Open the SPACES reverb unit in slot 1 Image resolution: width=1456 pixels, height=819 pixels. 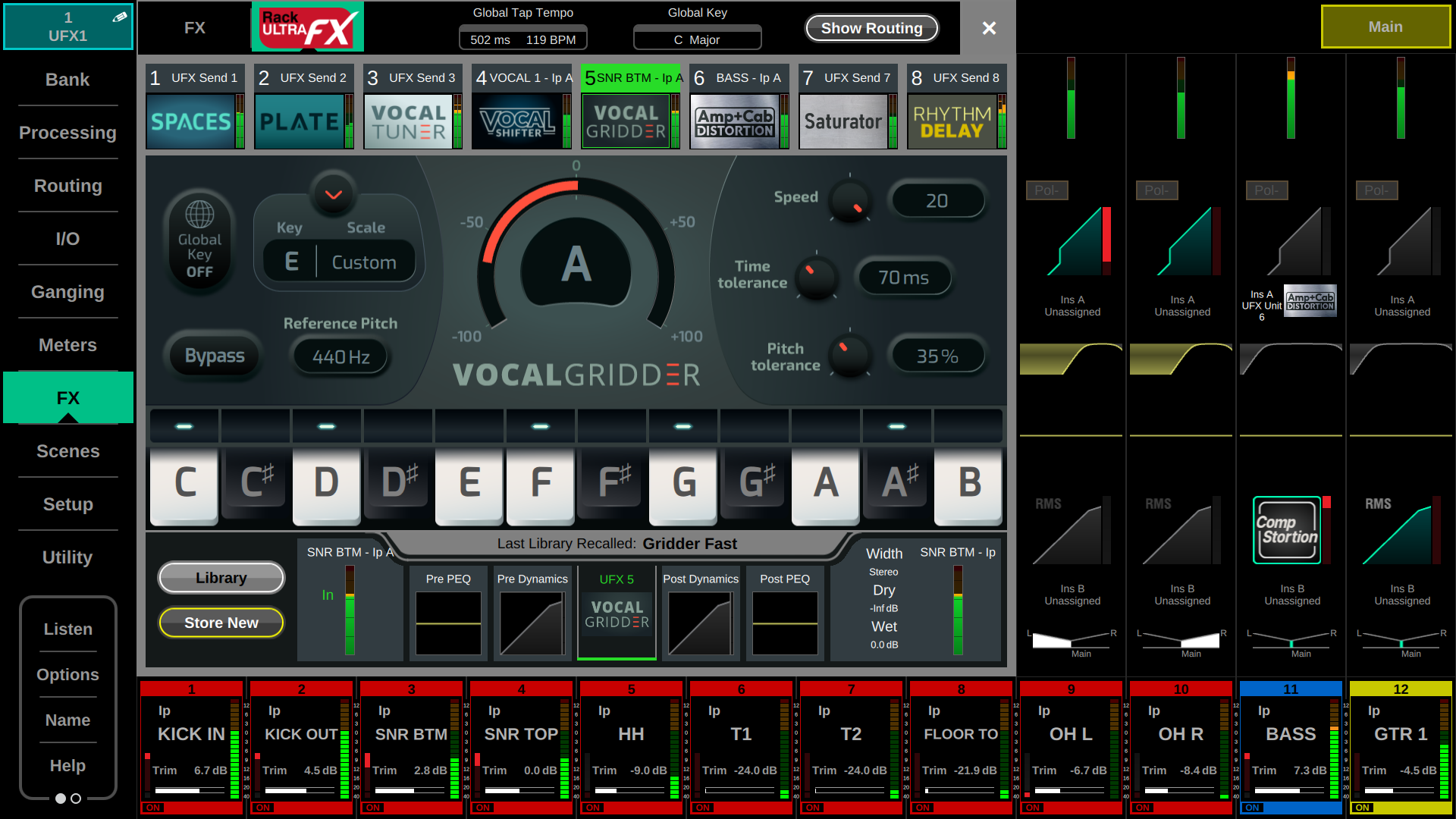pyautogui.click(x=190, y=121)
